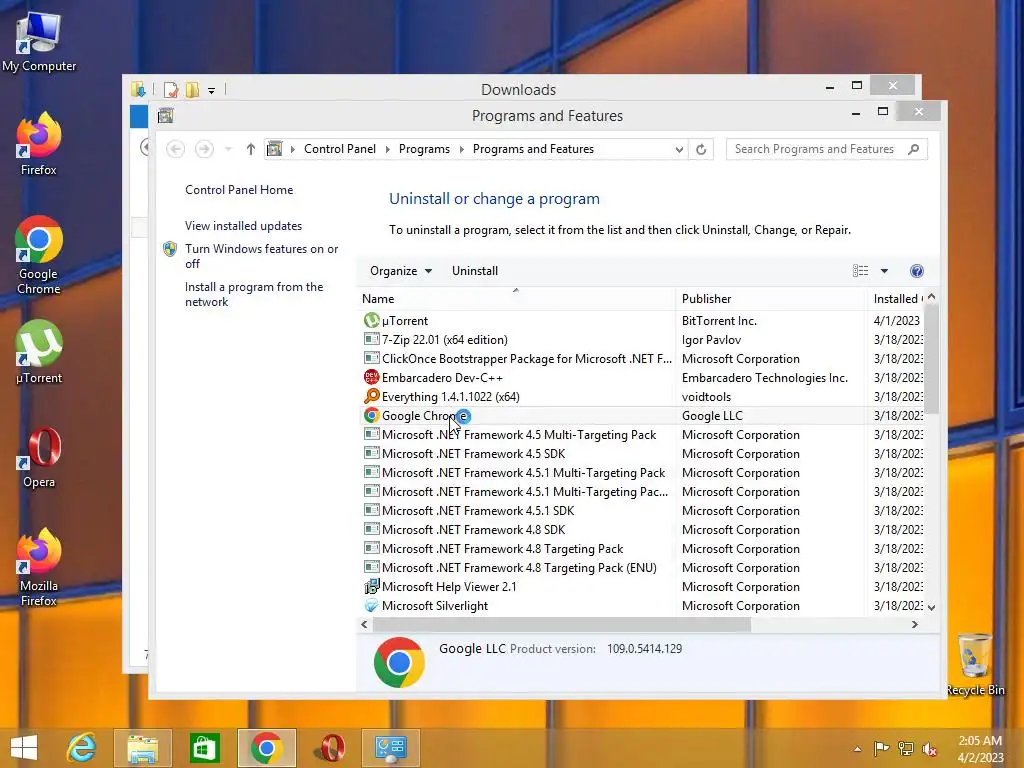Image resolution: width=1024 pixels, height=768 pixels.
Task: Click the Back navigation arrow
Action: coord(175,149)
